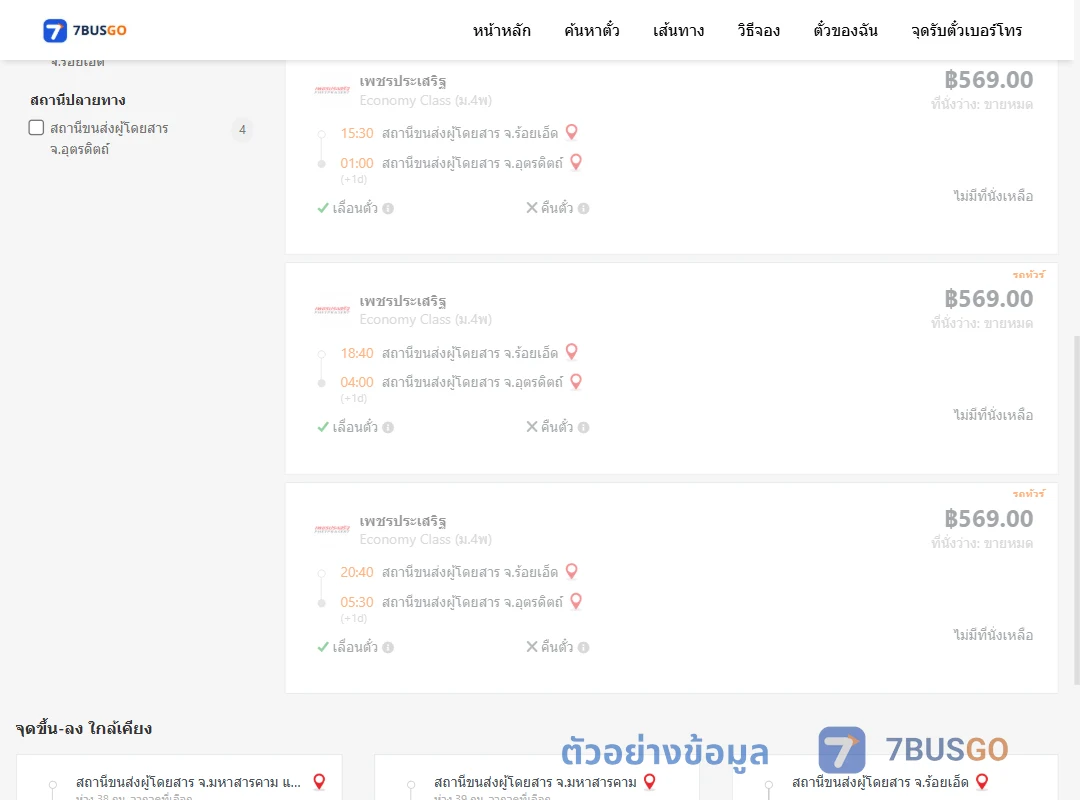Open map pin for 20:40 Roi Et departure

(572, 571)
